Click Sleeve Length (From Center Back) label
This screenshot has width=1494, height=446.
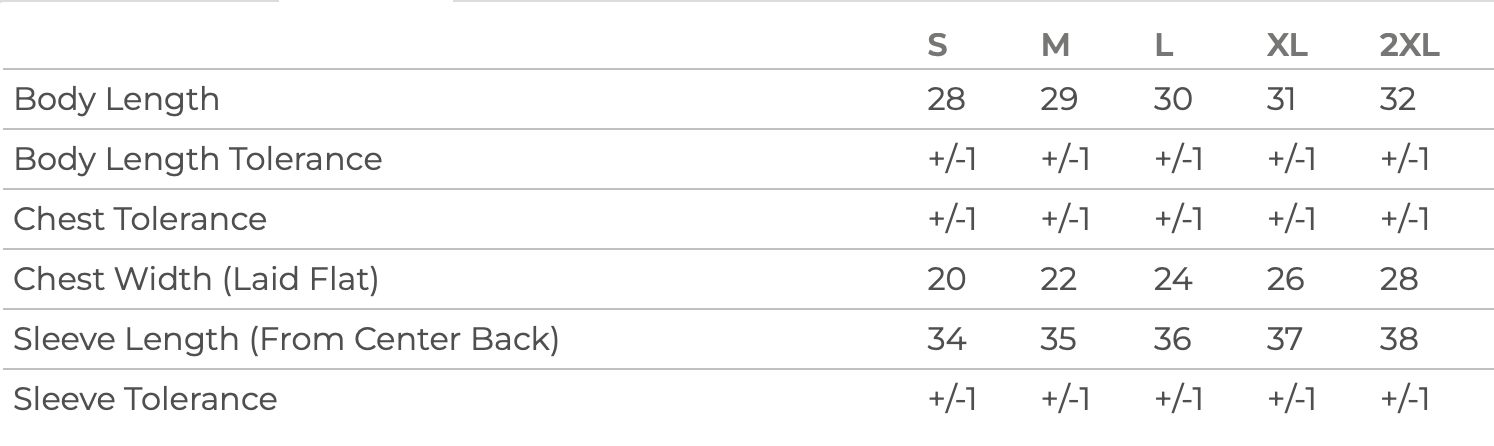pyautogui.click(x=286, y=339)
